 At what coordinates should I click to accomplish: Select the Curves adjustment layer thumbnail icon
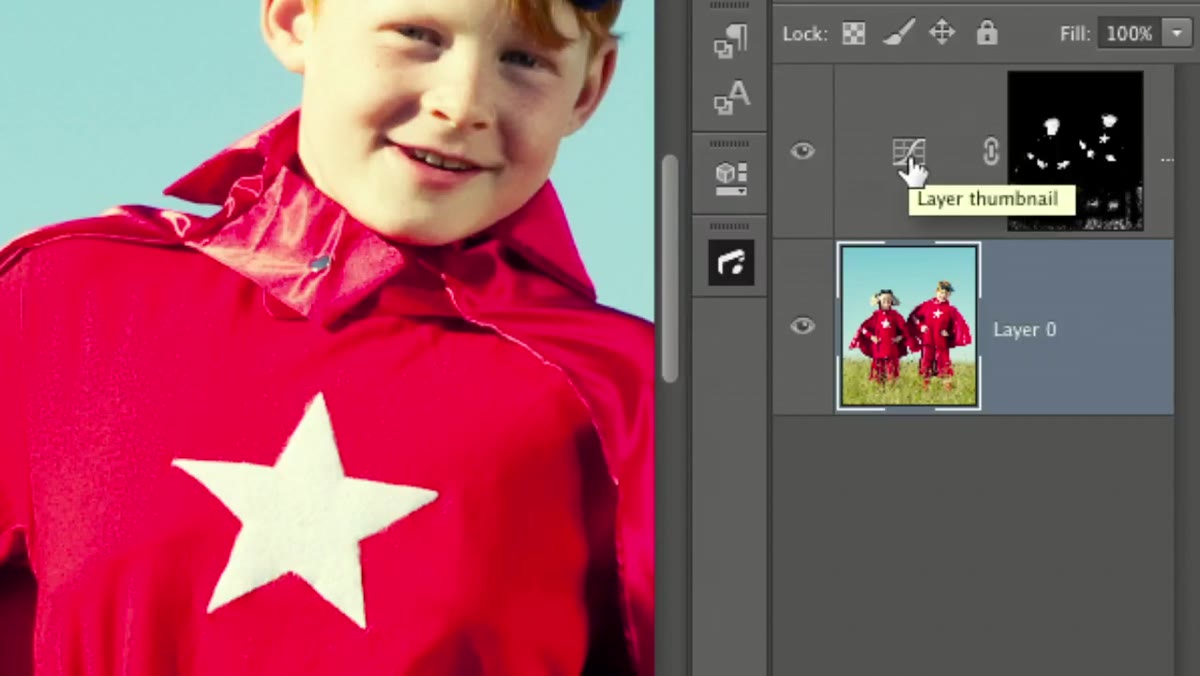click(908, 153)
